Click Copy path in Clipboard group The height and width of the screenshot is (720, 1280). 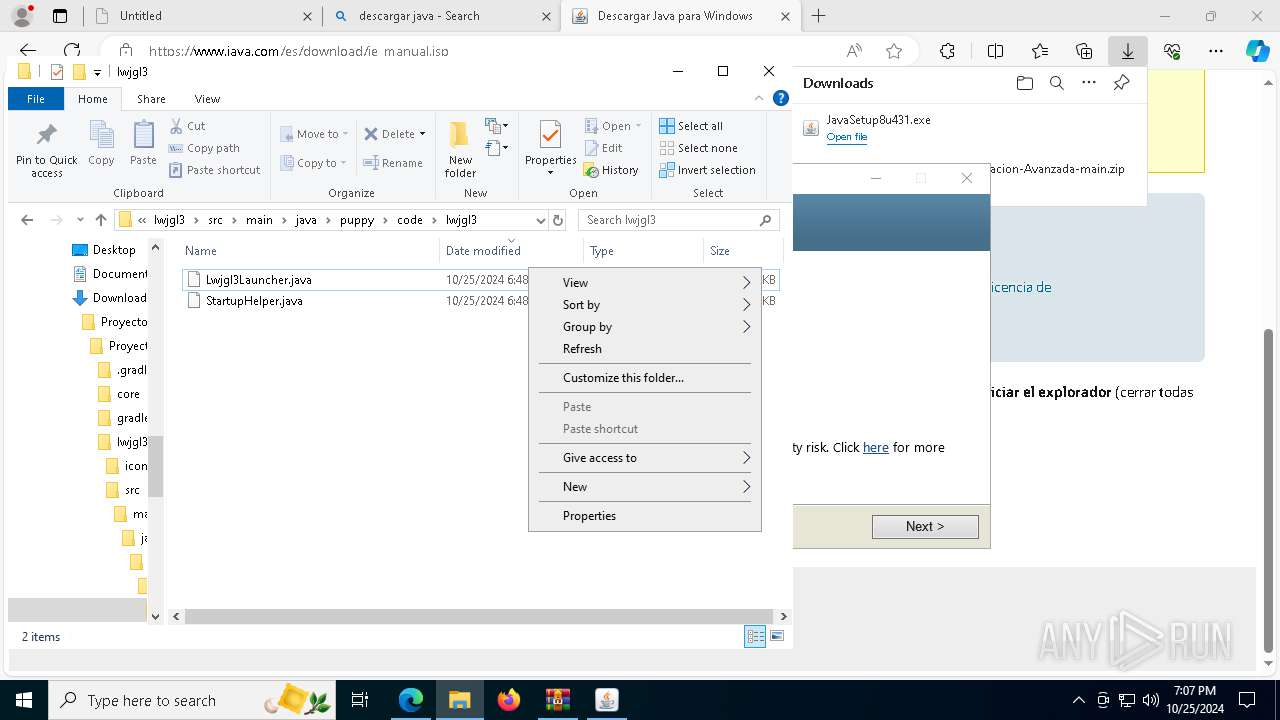204,148
